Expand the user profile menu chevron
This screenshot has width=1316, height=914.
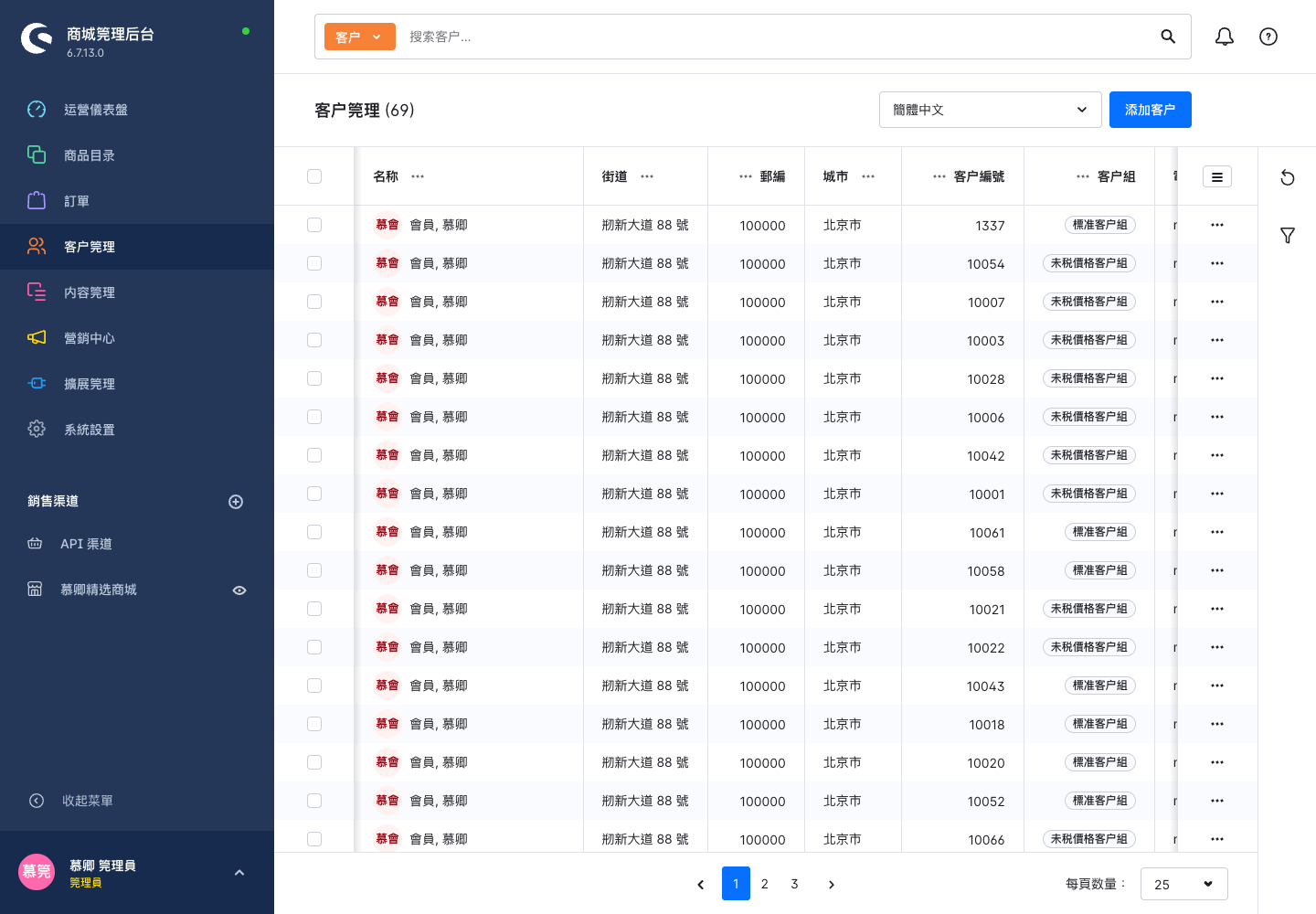pyautogui.click(x=239, y=873)
